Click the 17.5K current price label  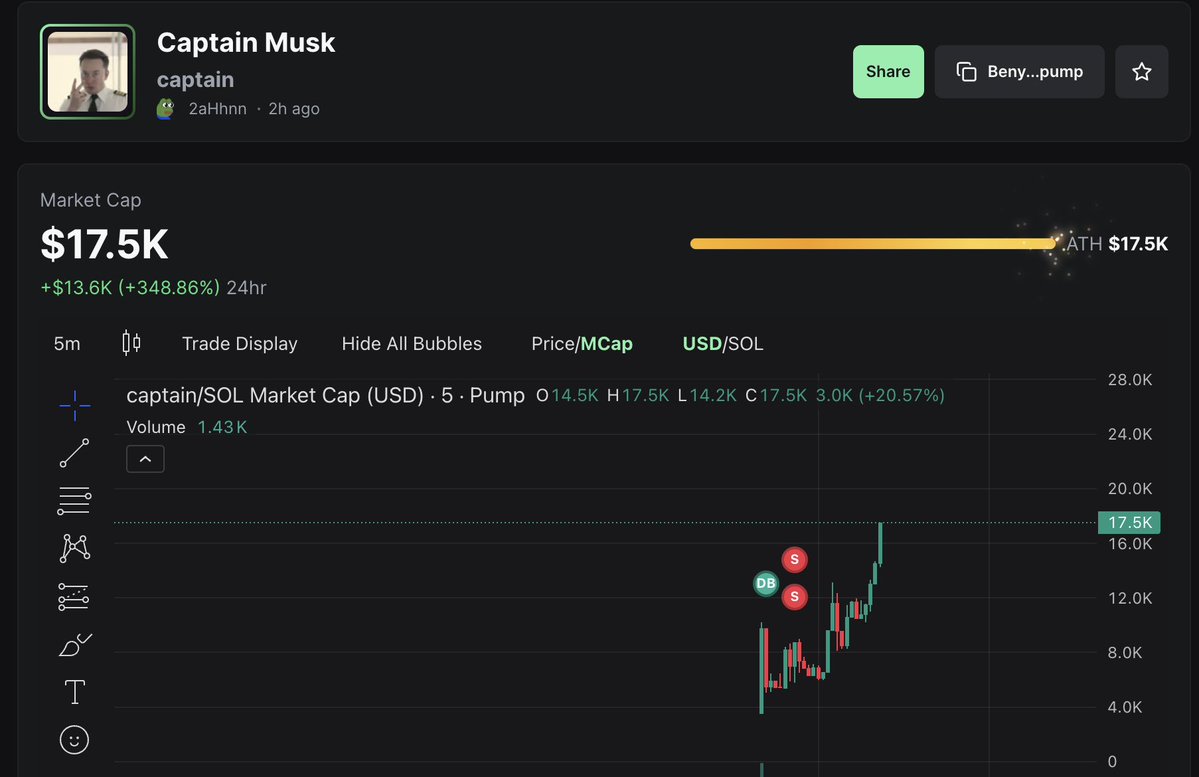(x=1129, y=522)
